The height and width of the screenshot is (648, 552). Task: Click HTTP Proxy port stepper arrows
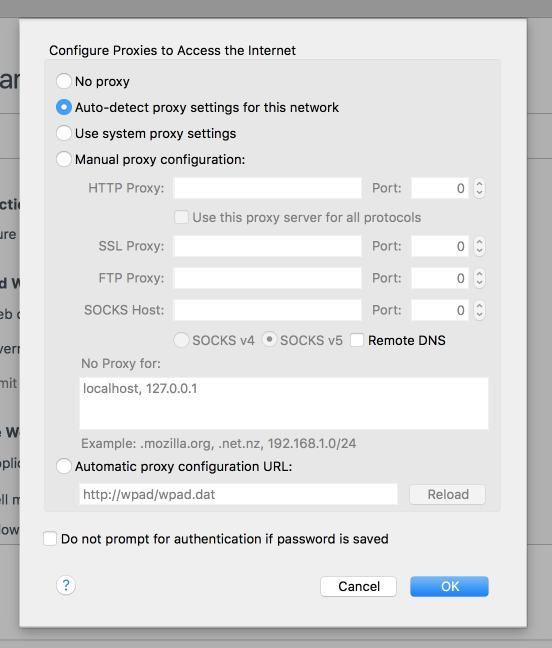pos(479,188)
